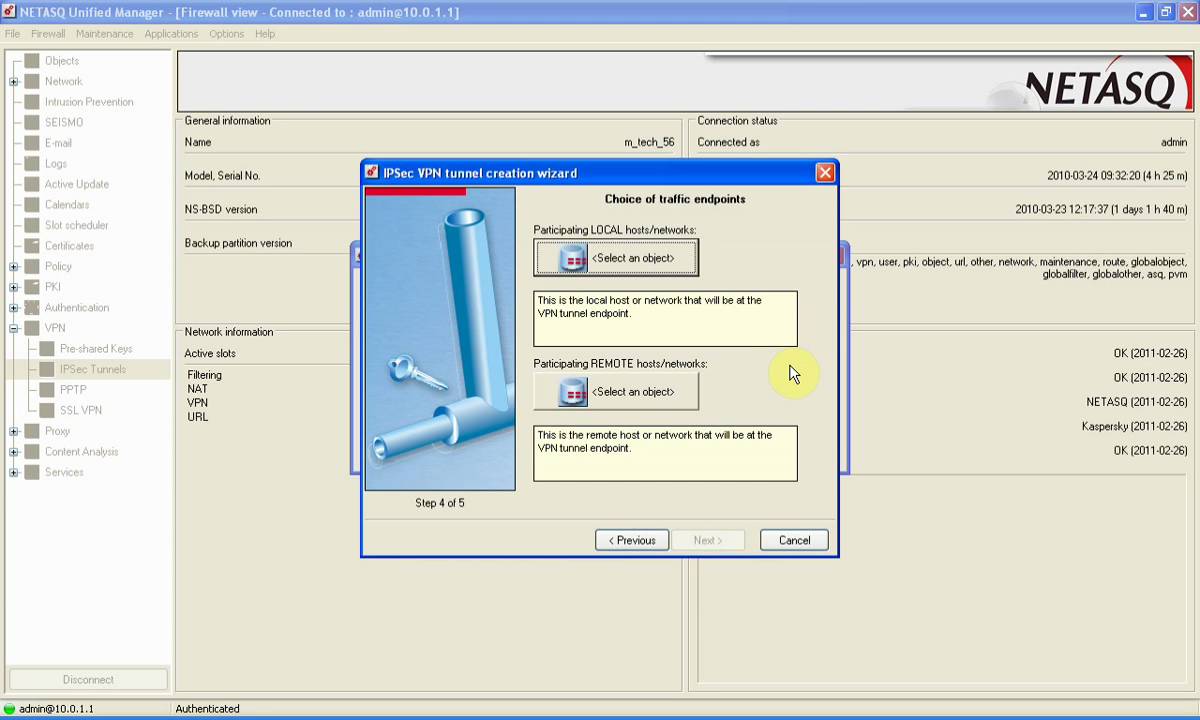Close the IPSec VPN tunnel creation wizard

click(825, 173)
